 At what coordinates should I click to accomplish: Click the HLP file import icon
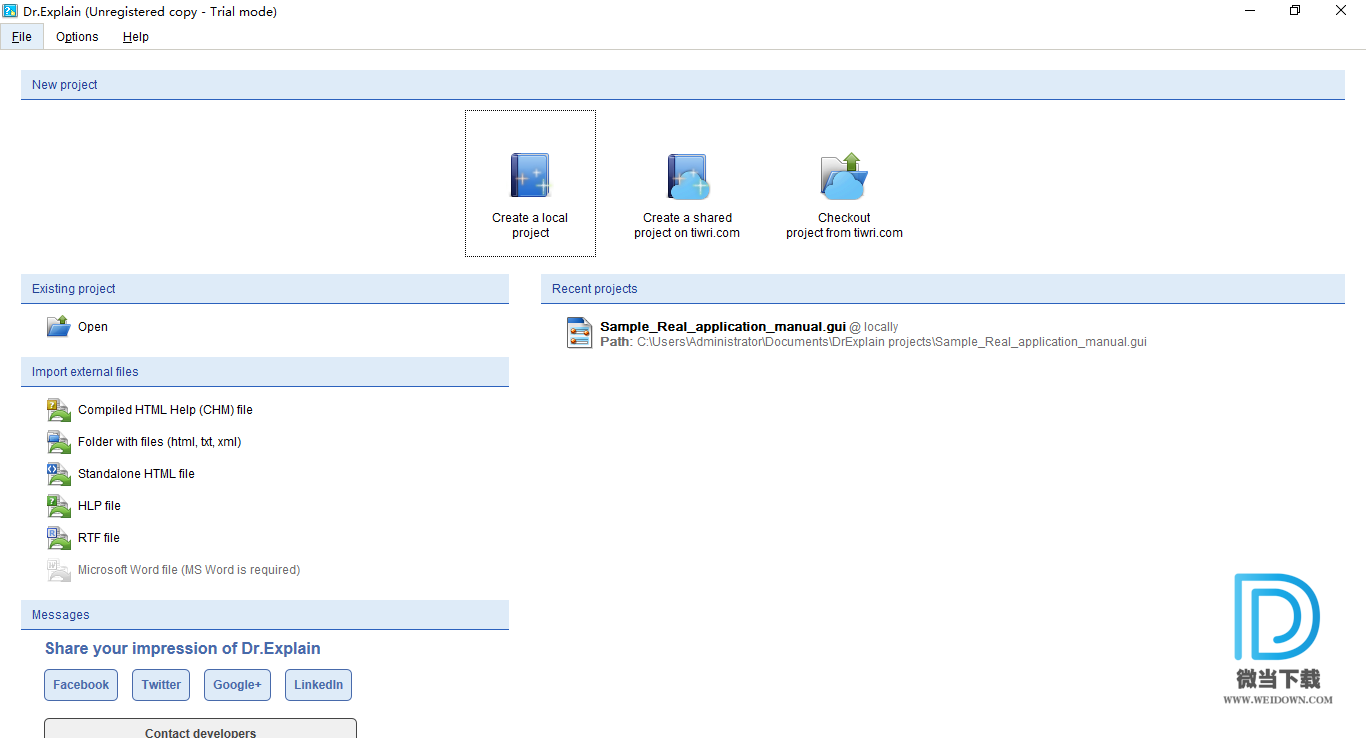(59, 505)
